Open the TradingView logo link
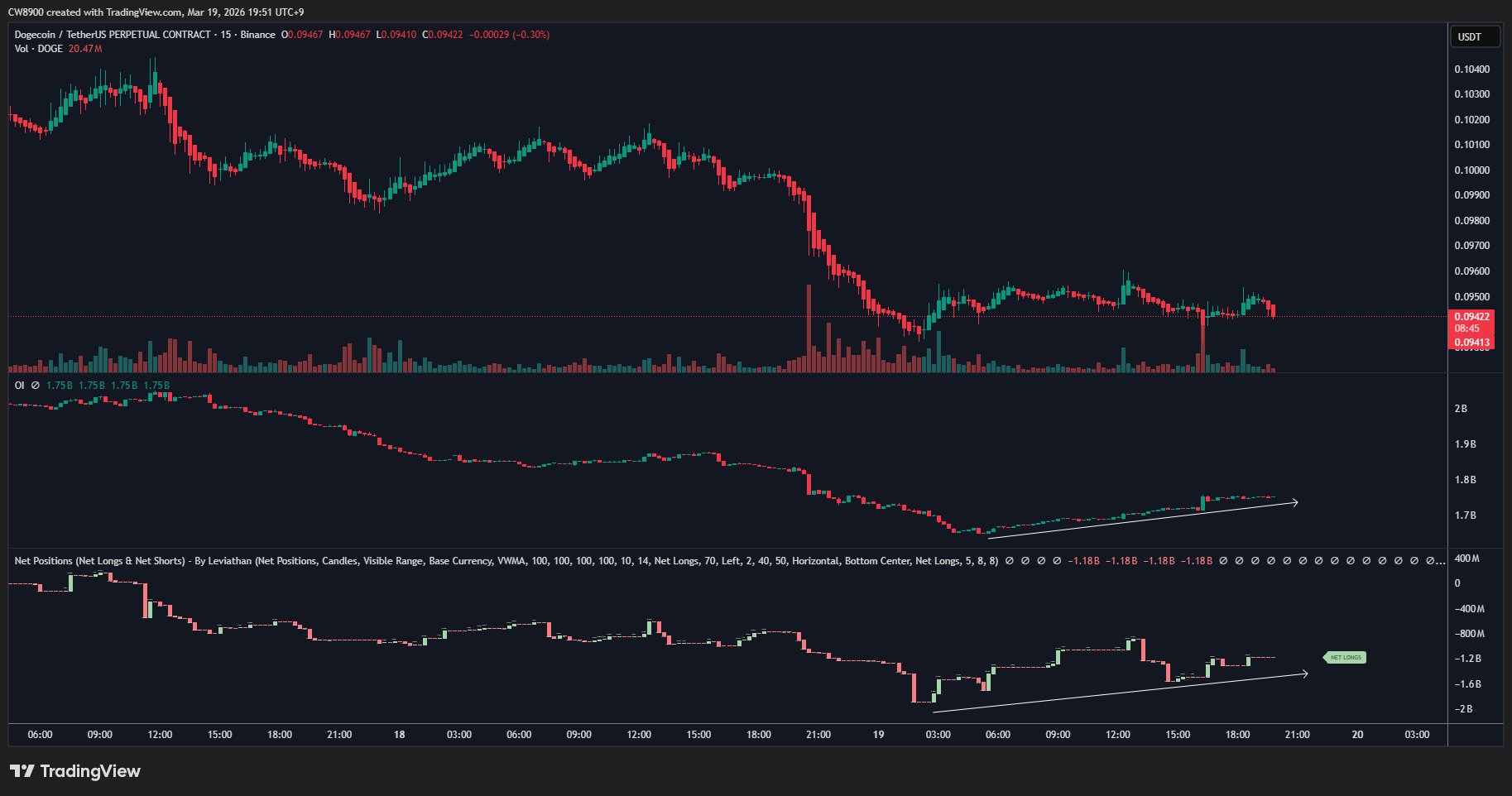Screen dimensions: 1512x796 click(75, 771)
